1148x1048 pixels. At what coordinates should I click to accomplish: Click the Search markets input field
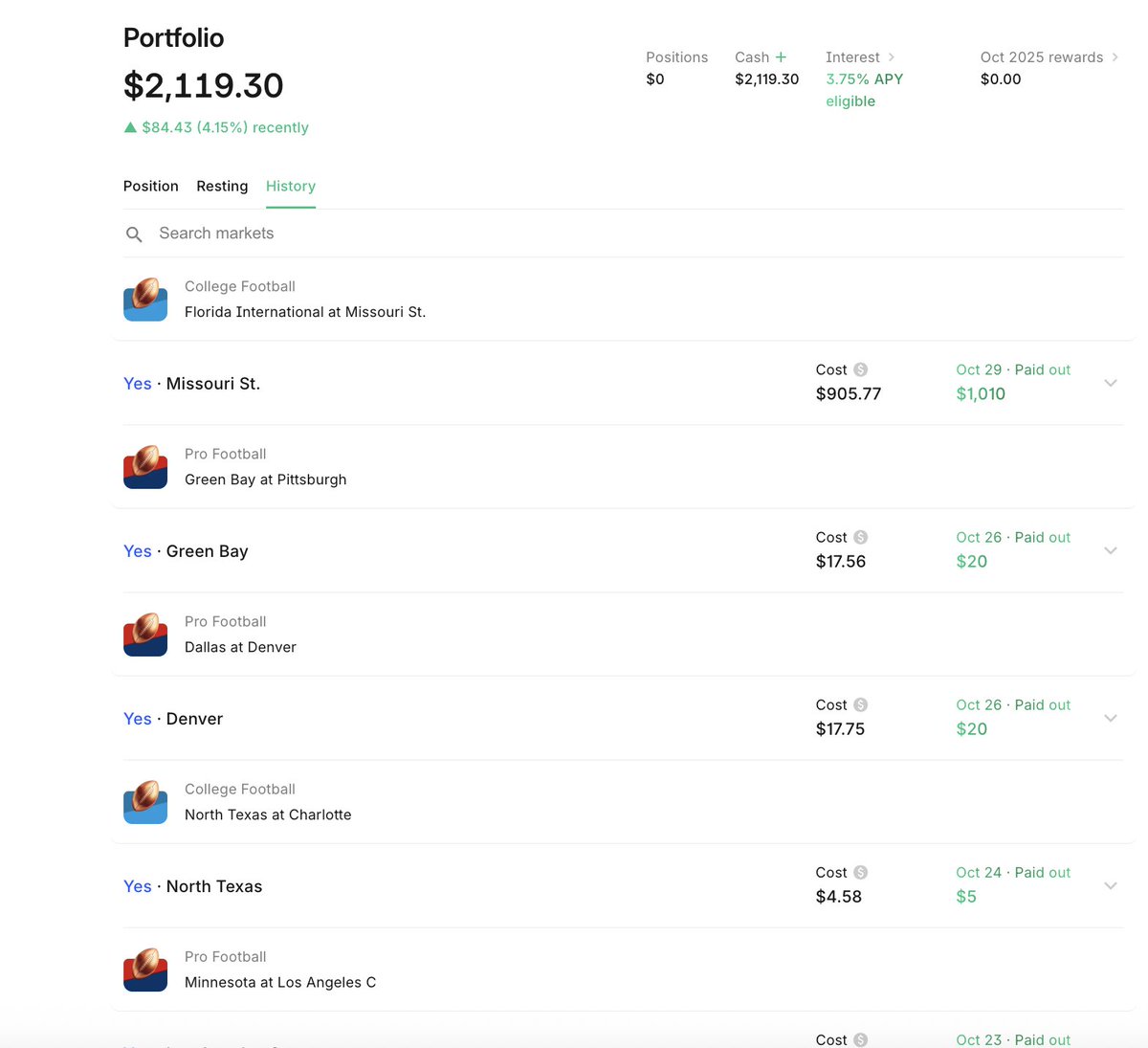click(622, 234)
